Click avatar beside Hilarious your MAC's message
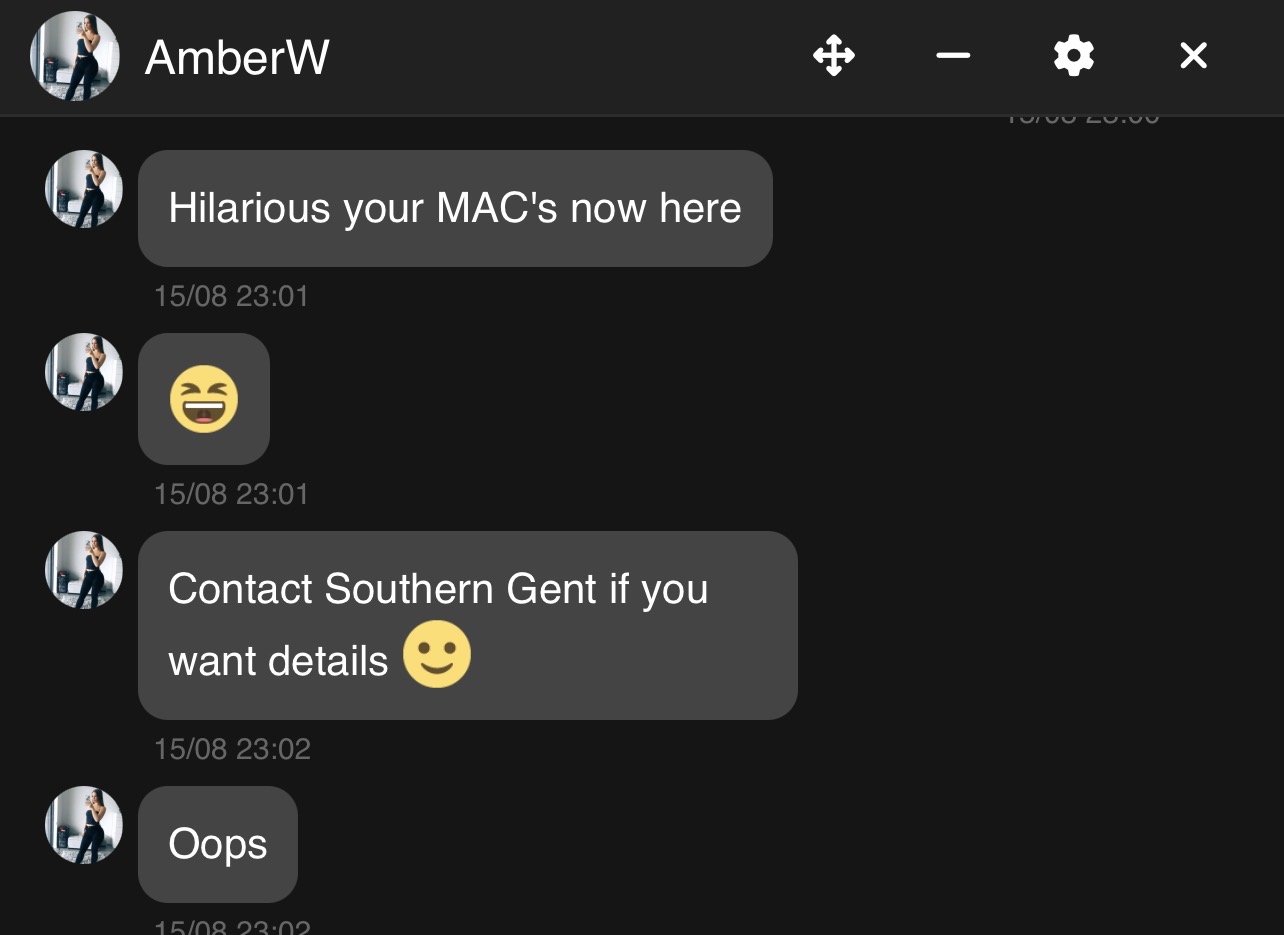 tap(84, 189)
